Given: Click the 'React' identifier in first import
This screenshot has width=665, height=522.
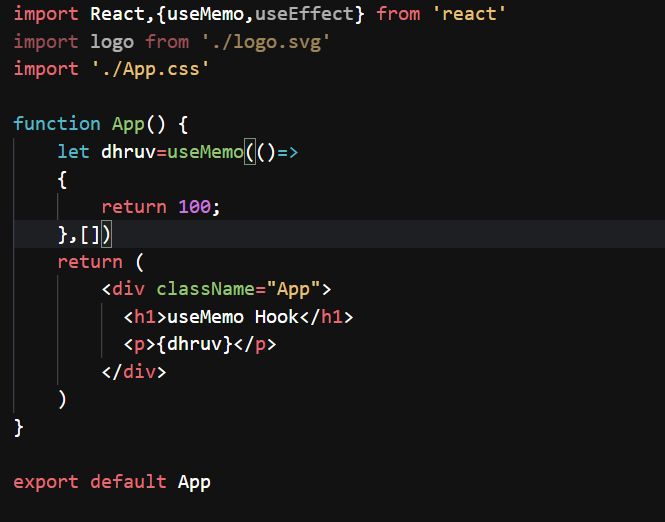Looking at the screenshot, I should (x=117, y=14).
